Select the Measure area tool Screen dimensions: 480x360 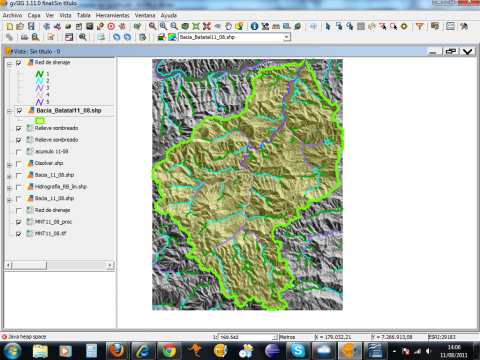tap(287, 26)
